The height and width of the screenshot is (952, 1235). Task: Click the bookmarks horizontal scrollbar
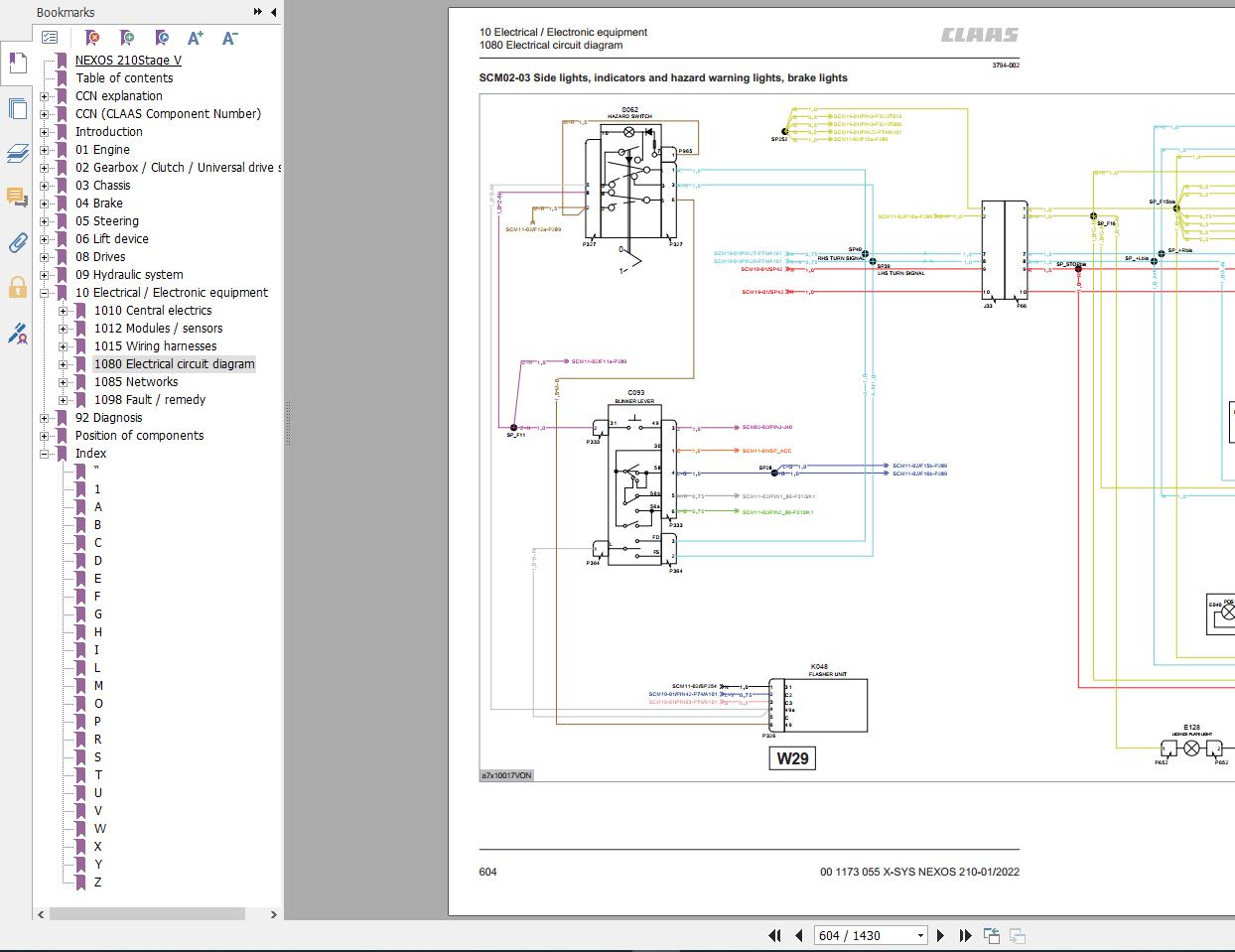[147, 913]
